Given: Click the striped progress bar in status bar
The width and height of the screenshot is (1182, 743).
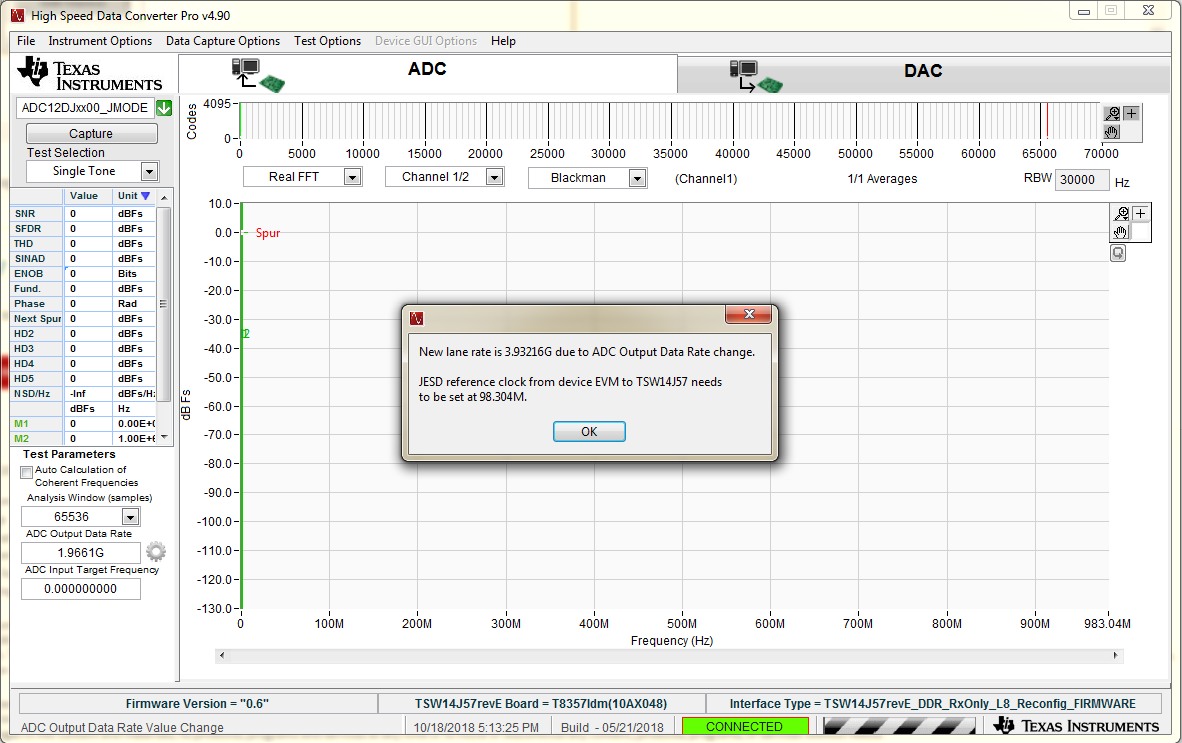Looking at the screenshot, I should [899, 726].
